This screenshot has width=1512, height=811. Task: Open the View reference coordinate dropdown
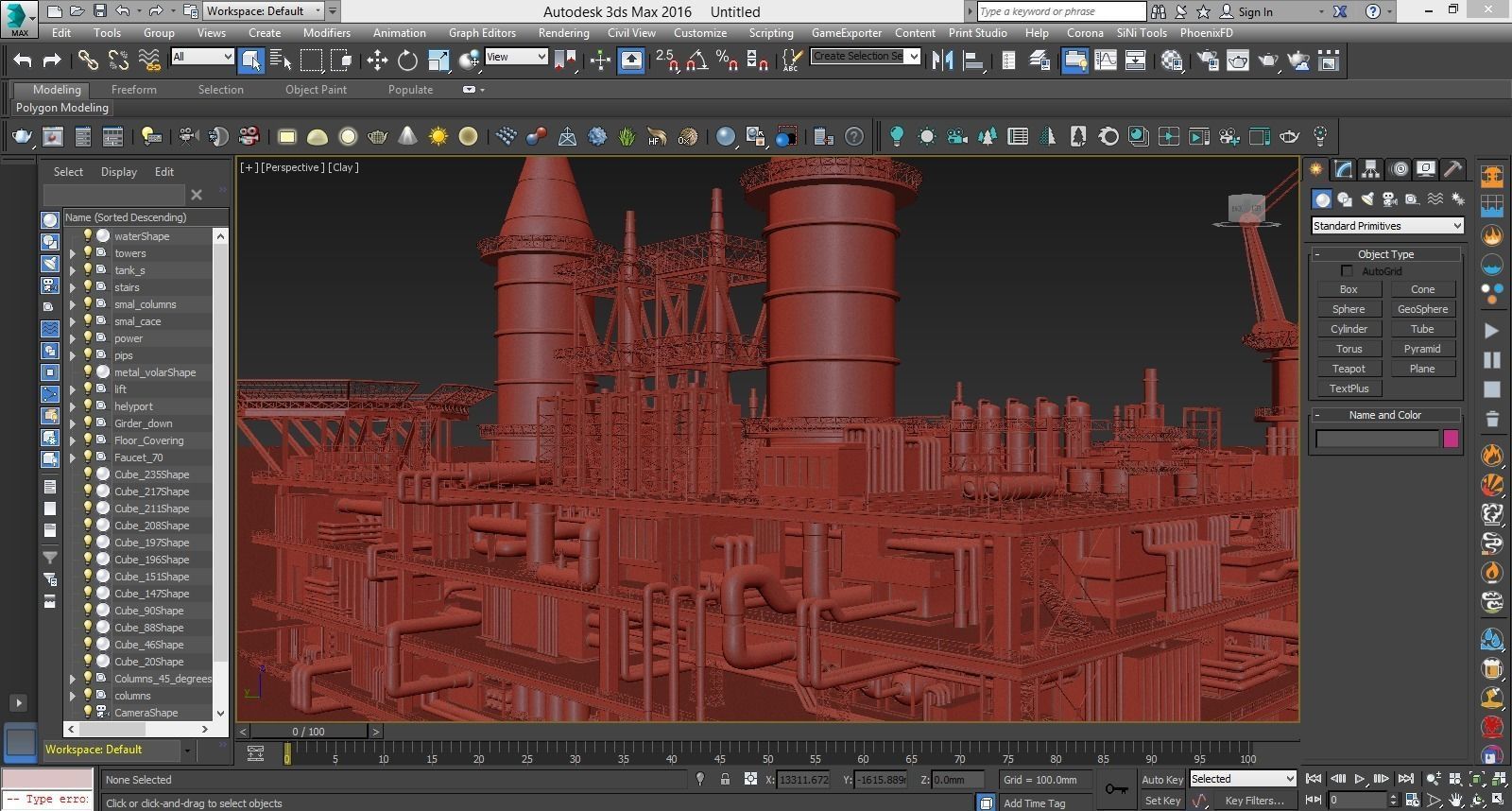click(516, 57)
